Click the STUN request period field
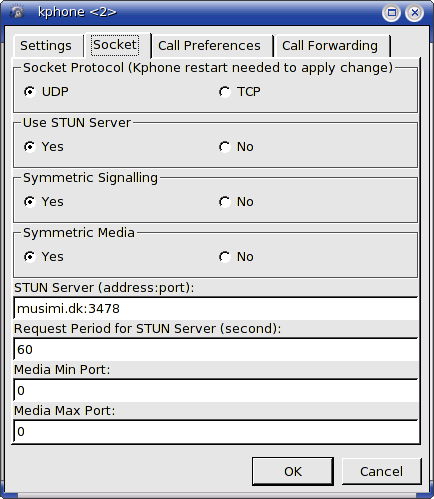The image size is (434, 499). (216, 349)
